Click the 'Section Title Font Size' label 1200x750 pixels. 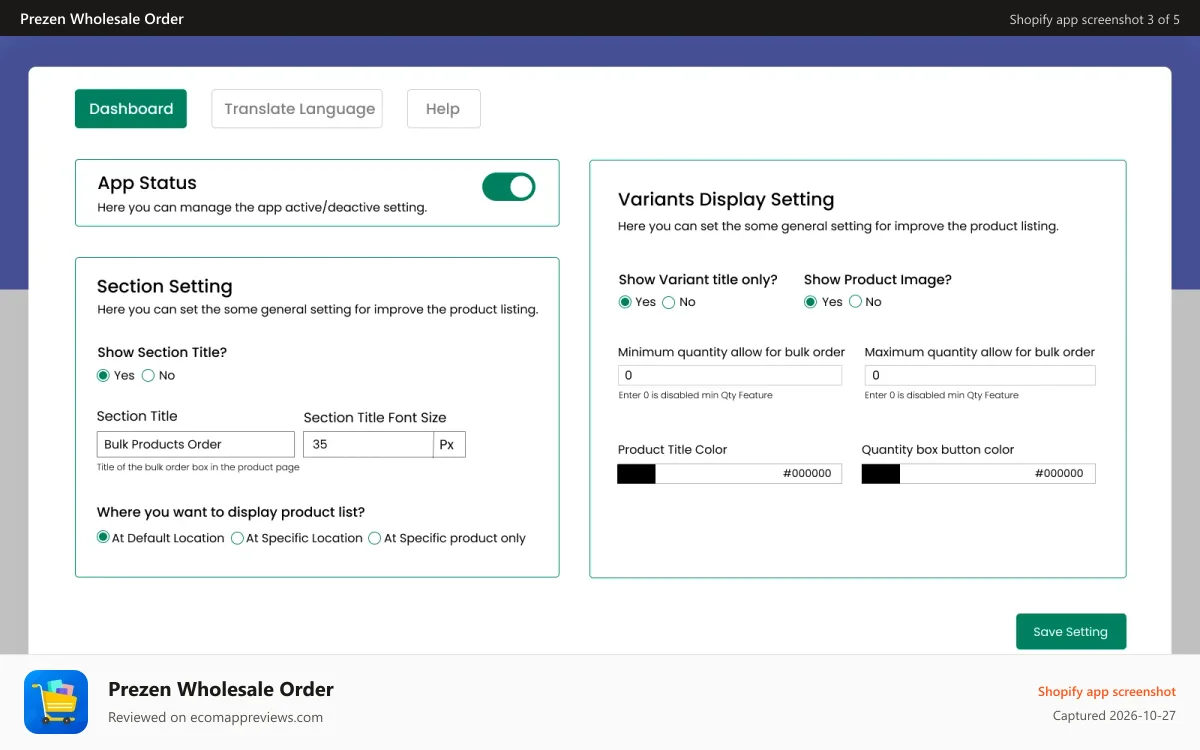point(375,418)
